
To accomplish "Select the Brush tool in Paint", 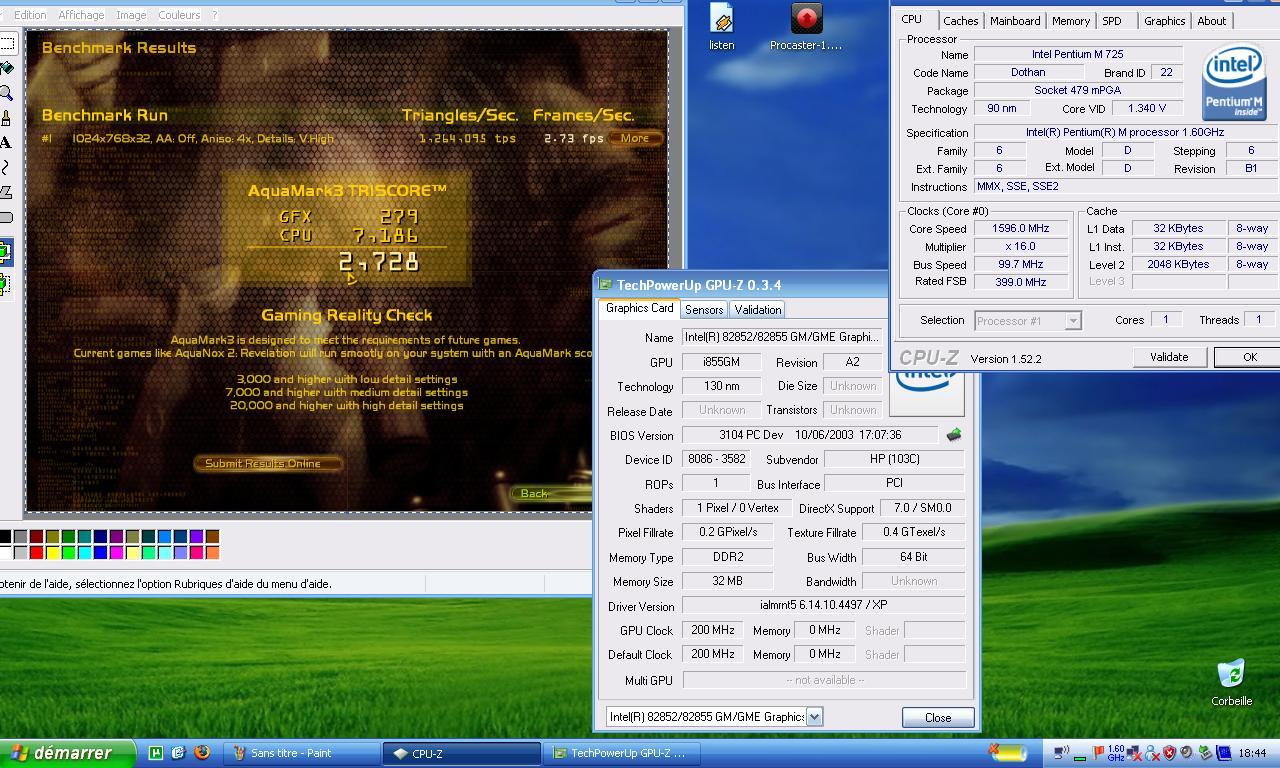I will pos(7,119).
